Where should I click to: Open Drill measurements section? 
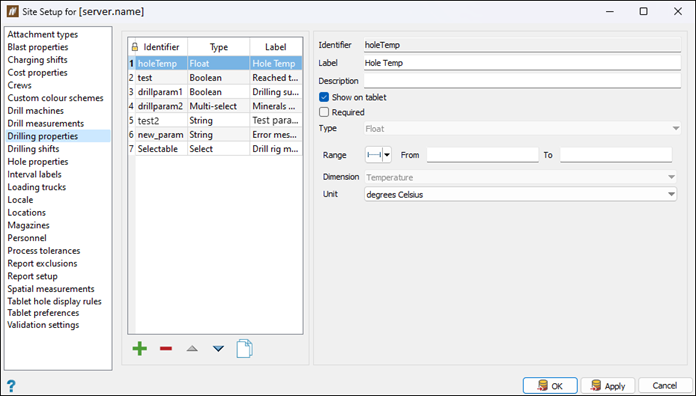tap(46, 123)
